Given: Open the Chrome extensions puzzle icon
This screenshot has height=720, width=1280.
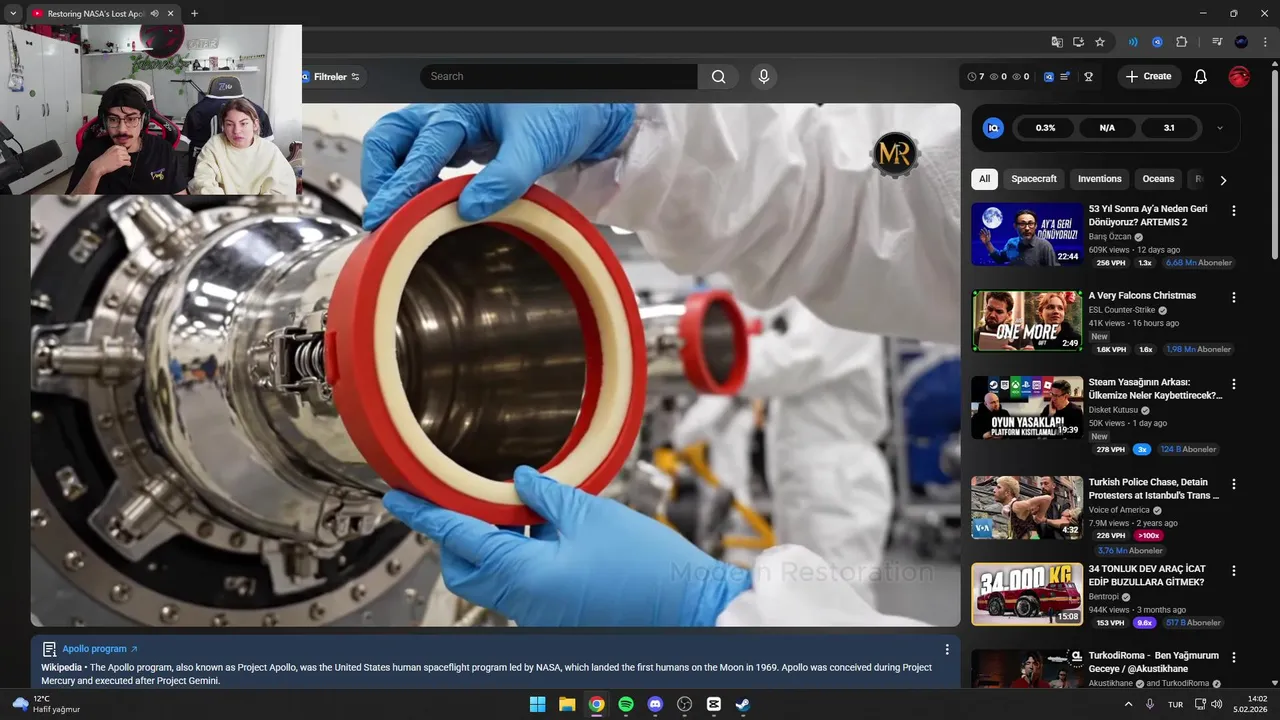Looking at the screenshot, I should click(1181, 42).
